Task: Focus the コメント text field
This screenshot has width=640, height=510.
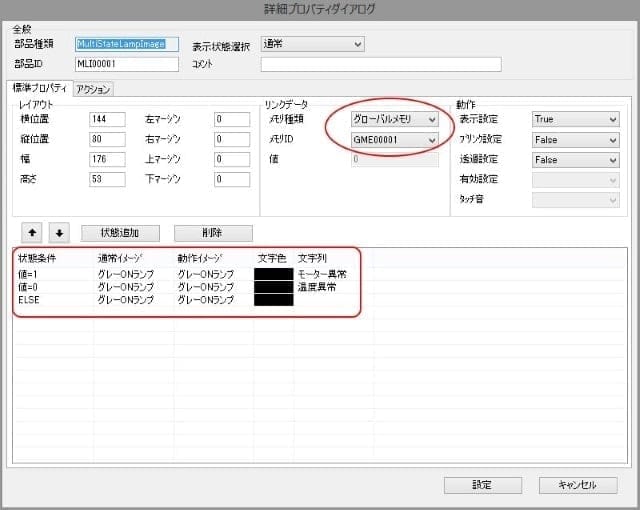Action: click(380, 64)
